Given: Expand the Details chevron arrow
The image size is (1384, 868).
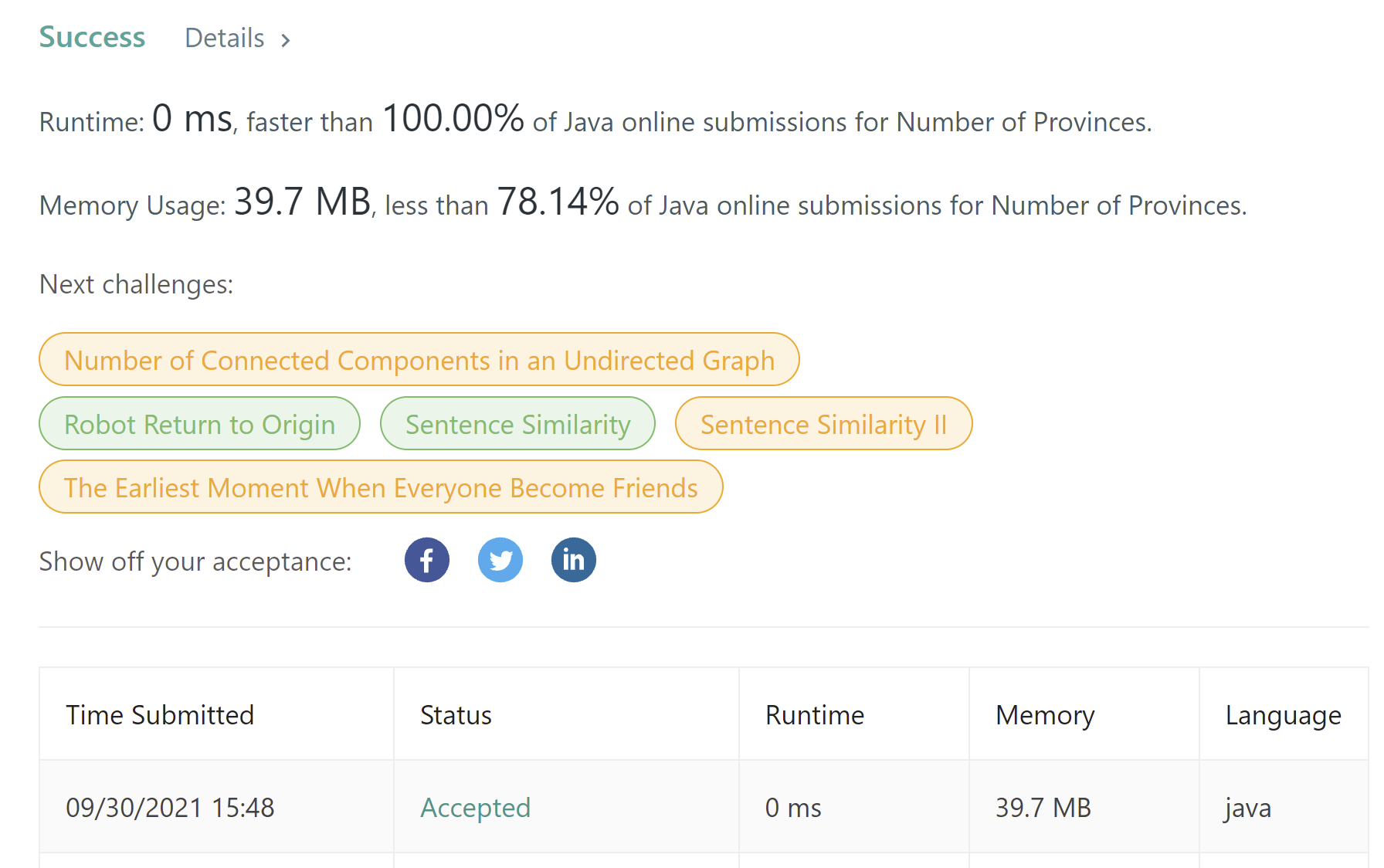Looking at the screenshot, I should [x=286, y=40].
